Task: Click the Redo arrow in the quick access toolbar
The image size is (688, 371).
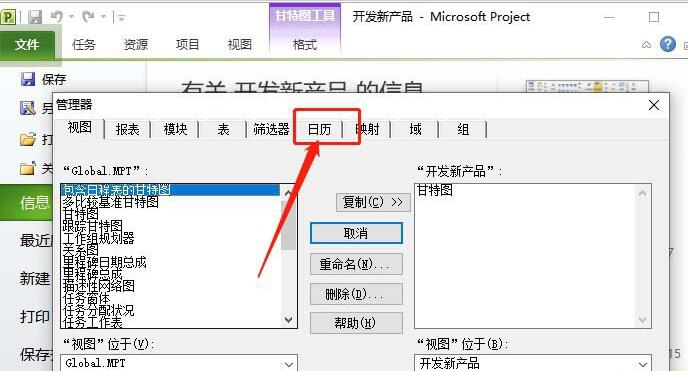Action: click(x=89, y=17)
